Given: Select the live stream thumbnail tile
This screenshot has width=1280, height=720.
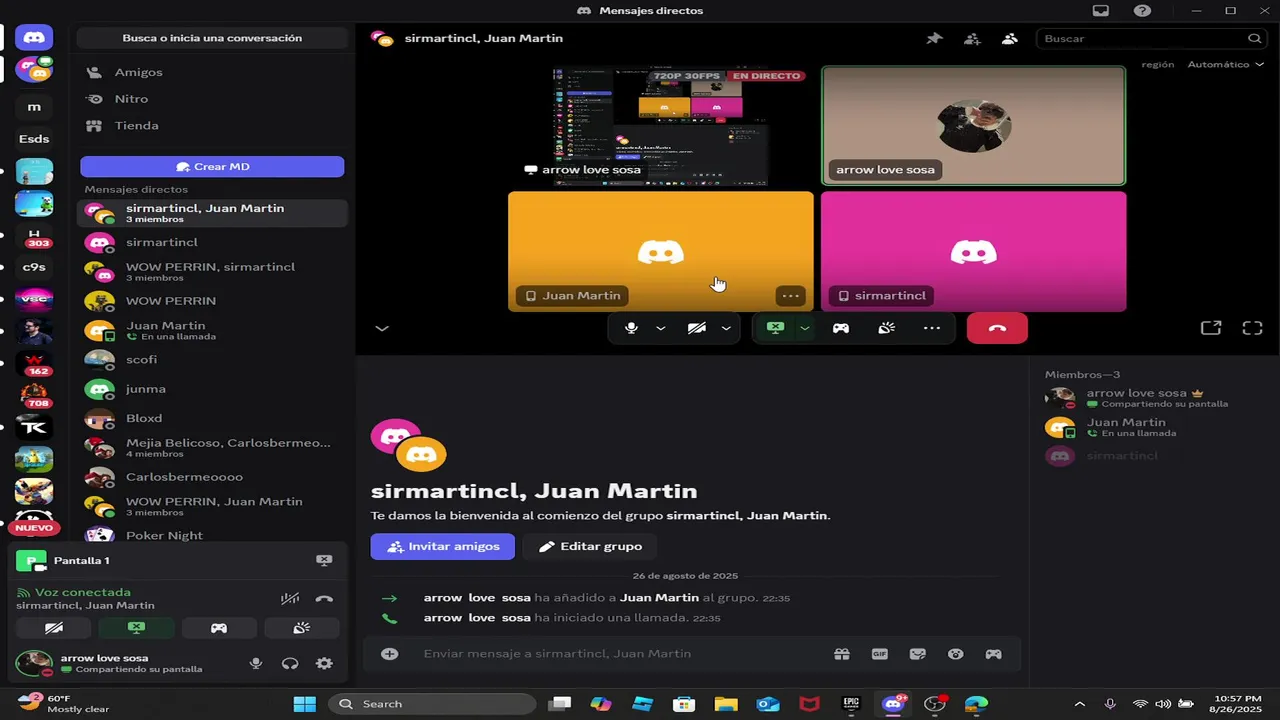Looking at the screenshot, I should coord(661,126).
